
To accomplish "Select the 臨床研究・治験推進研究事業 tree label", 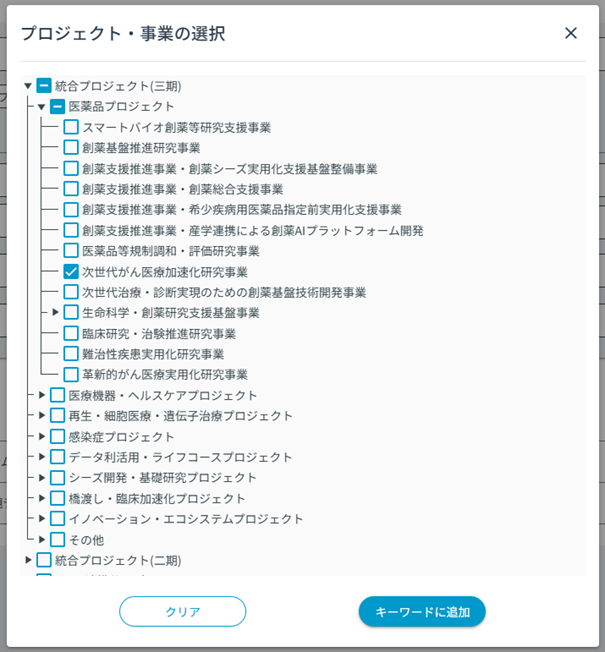I will [x=158, y=334].
